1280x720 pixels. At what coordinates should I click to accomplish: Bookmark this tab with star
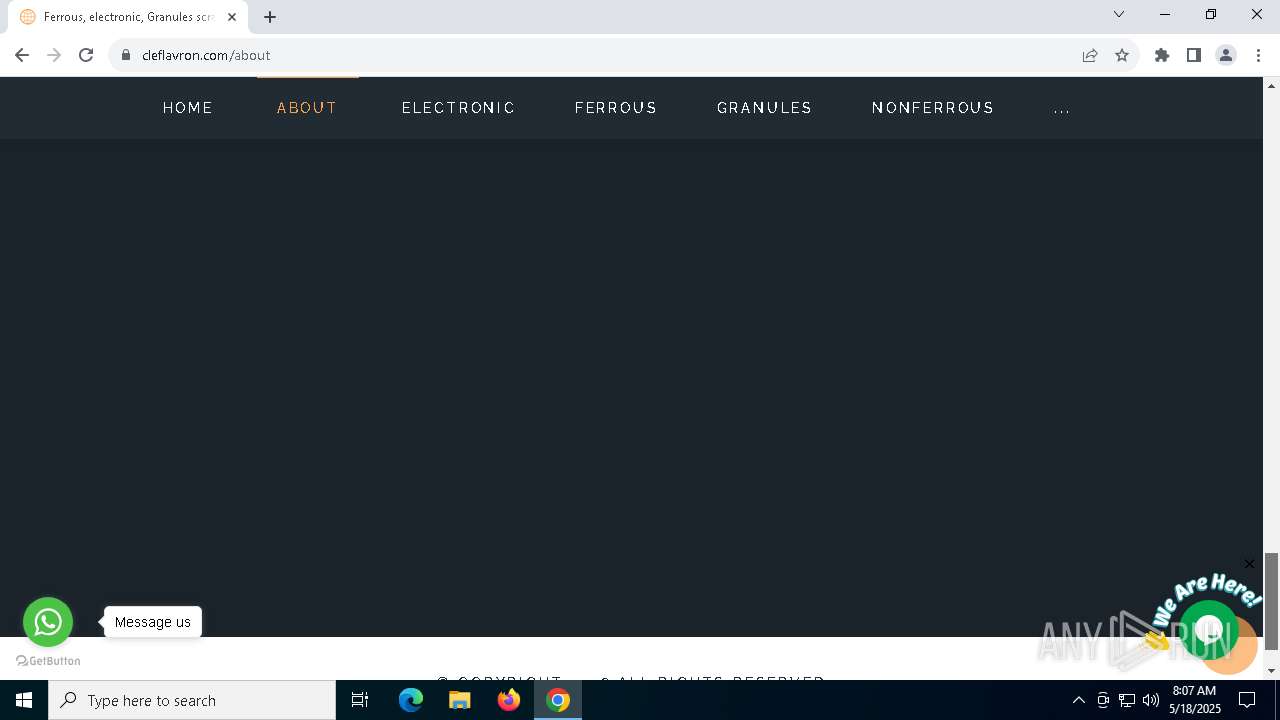(x=1122, y=55)
